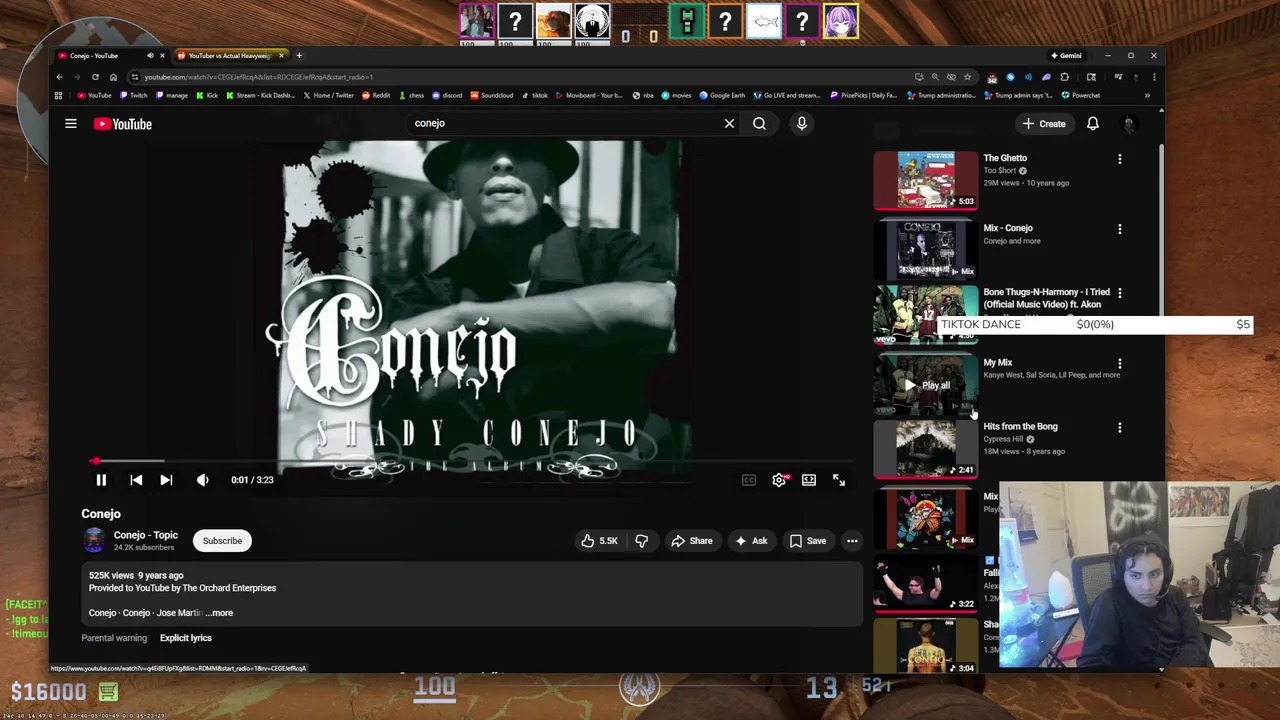Play The Ghetto thumbnail
Image resolution: width=1280 pixels, height=720 pixels.
point(926,180)
